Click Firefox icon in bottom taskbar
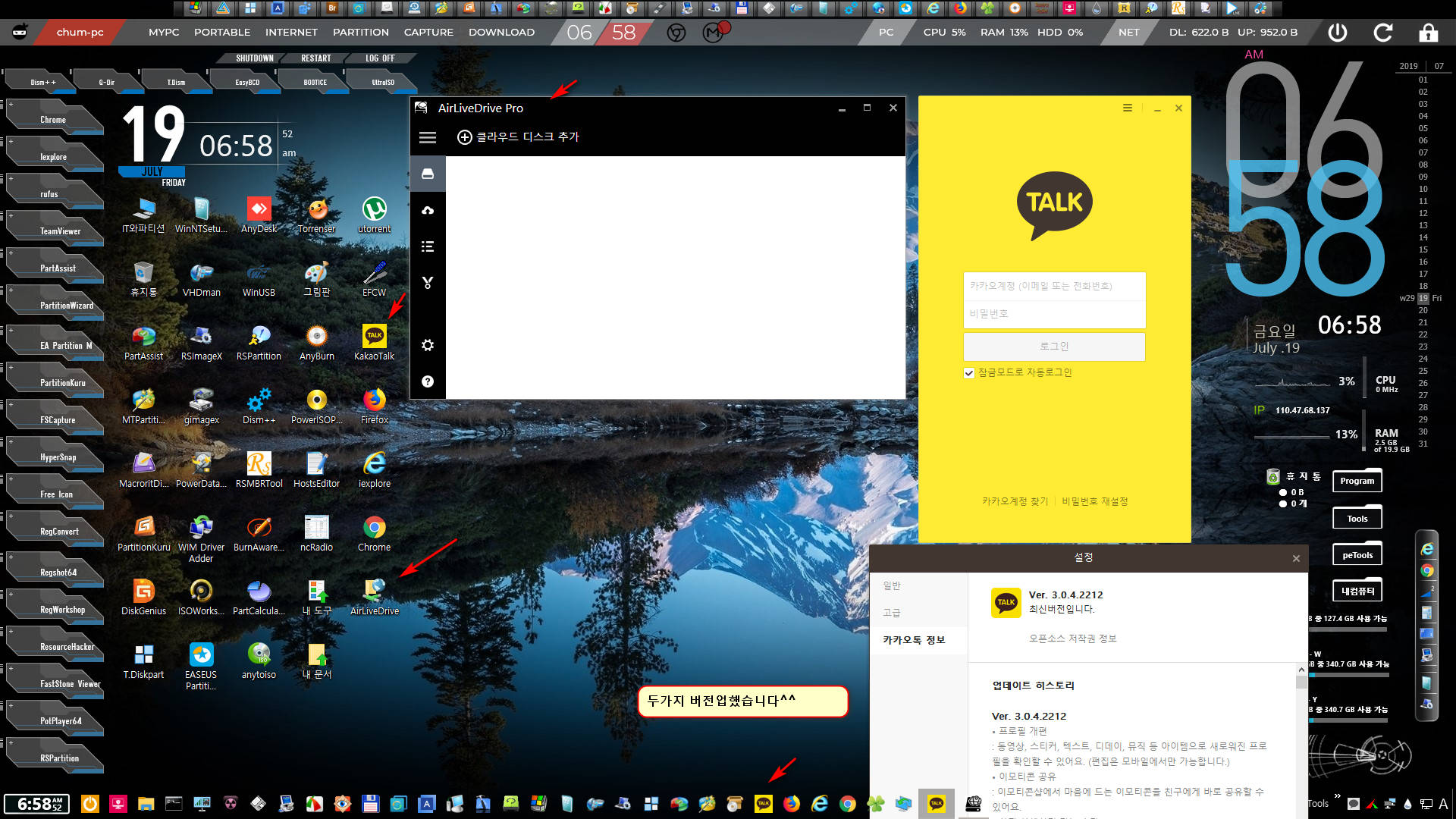The image size is (1456, 819). pyautogui.click(x=792, y=804)
